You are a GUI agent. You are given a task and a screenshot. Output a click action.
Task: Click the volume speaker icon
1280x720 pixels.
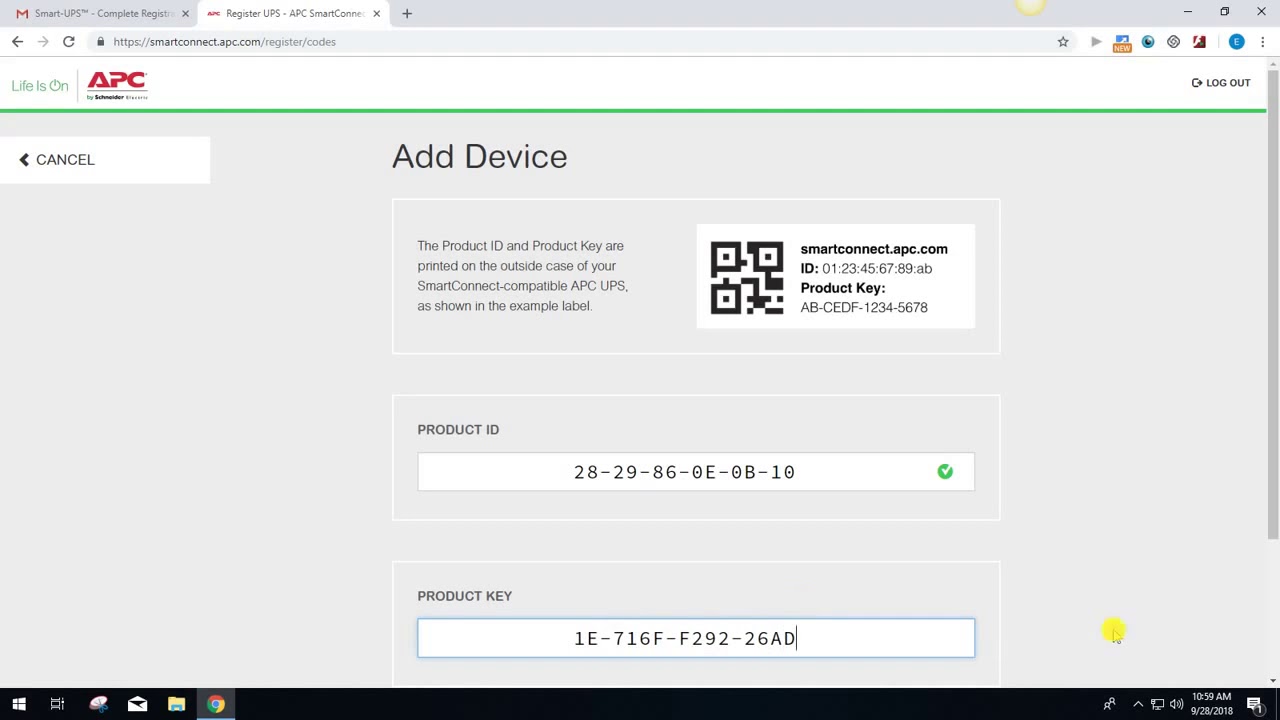tap(1177, 704)
